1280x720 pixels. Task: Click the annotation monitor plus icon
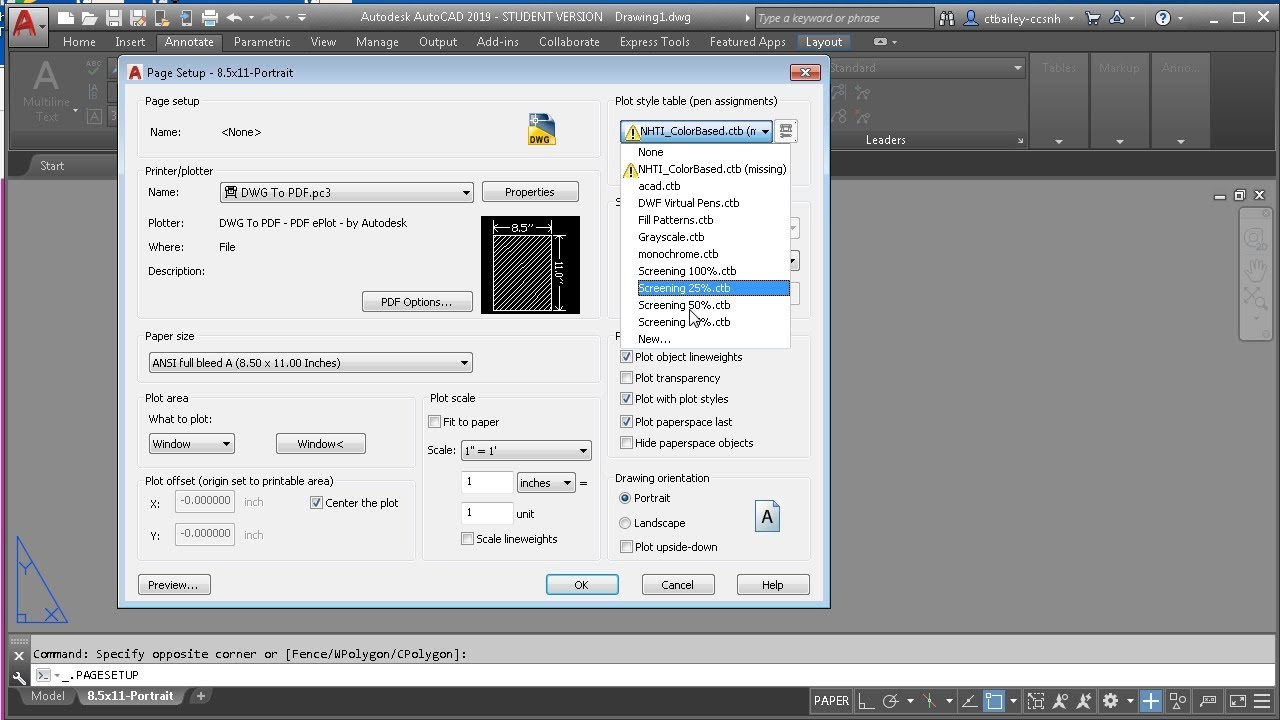tap(1150, 701)
